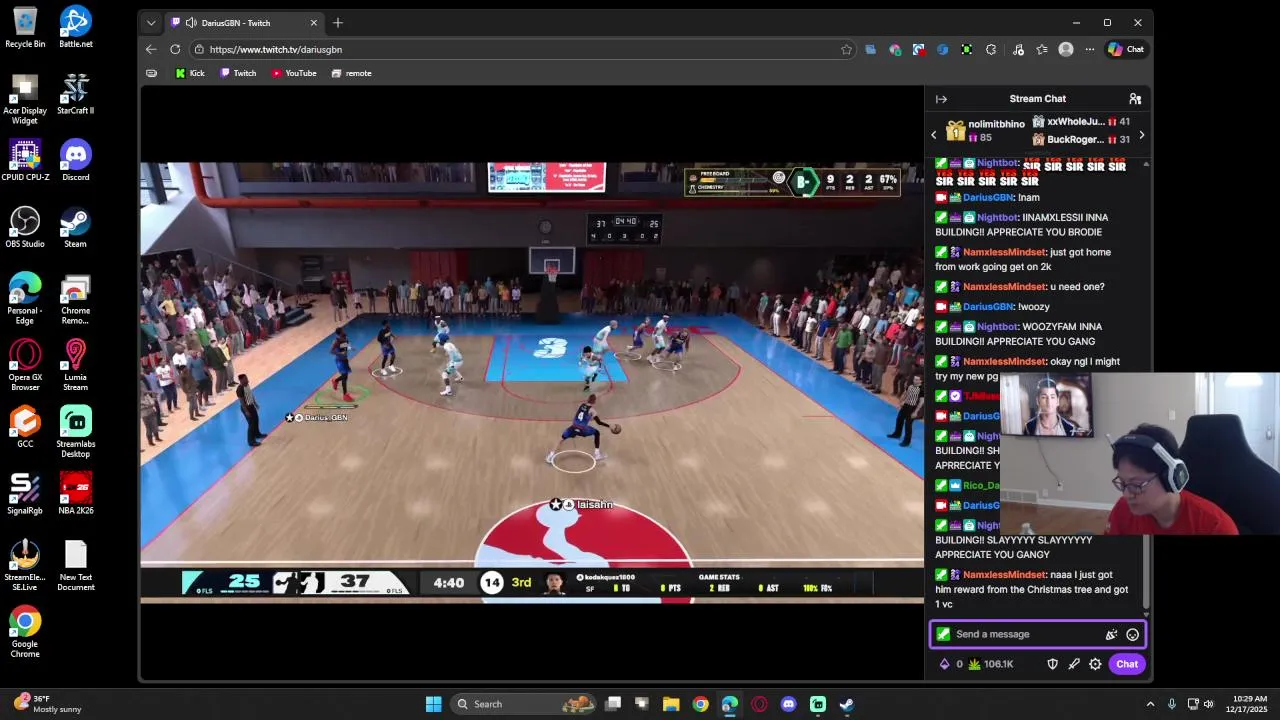
Task: Open File Explorer from taskbar
Action: pyautogui.click(x=671, y=704)
